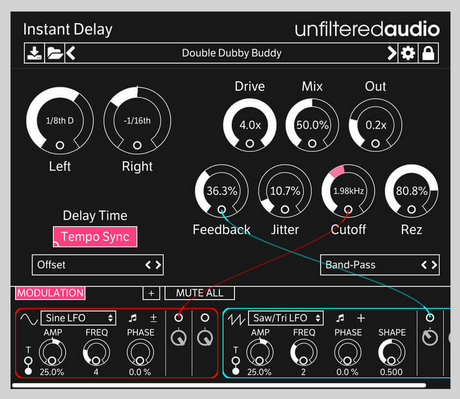This screenshot has width=460, height=399.
Task: Click the Mix knob showing 50.0%
Action: [312, 125]
